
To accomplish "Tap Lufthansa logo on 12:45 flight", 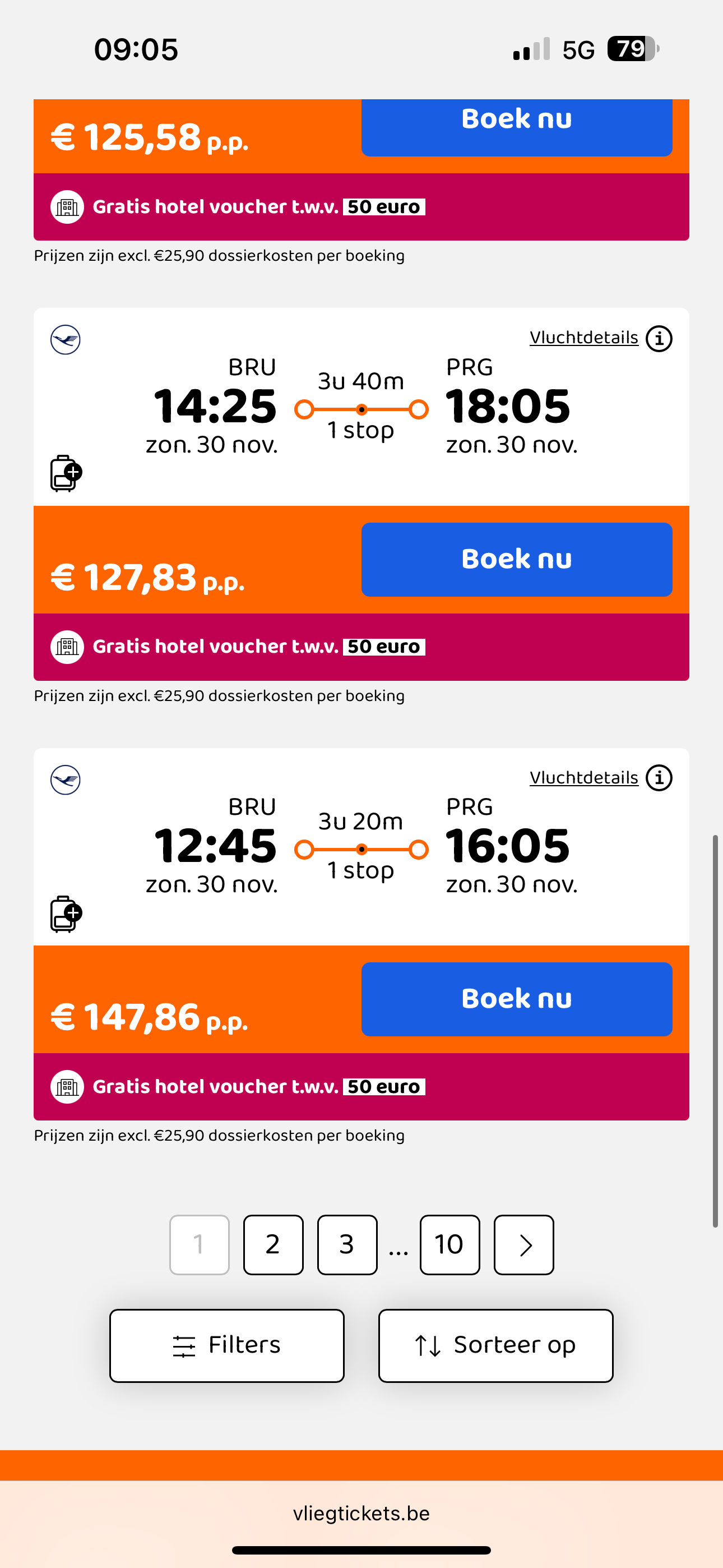I will pyautogui.click(x=65, y=780).
